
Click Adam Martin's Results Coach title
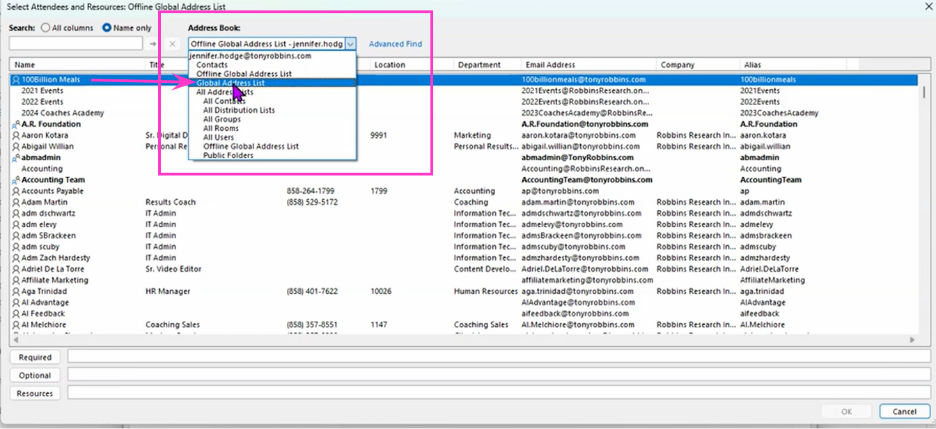(x=171, y=202)
